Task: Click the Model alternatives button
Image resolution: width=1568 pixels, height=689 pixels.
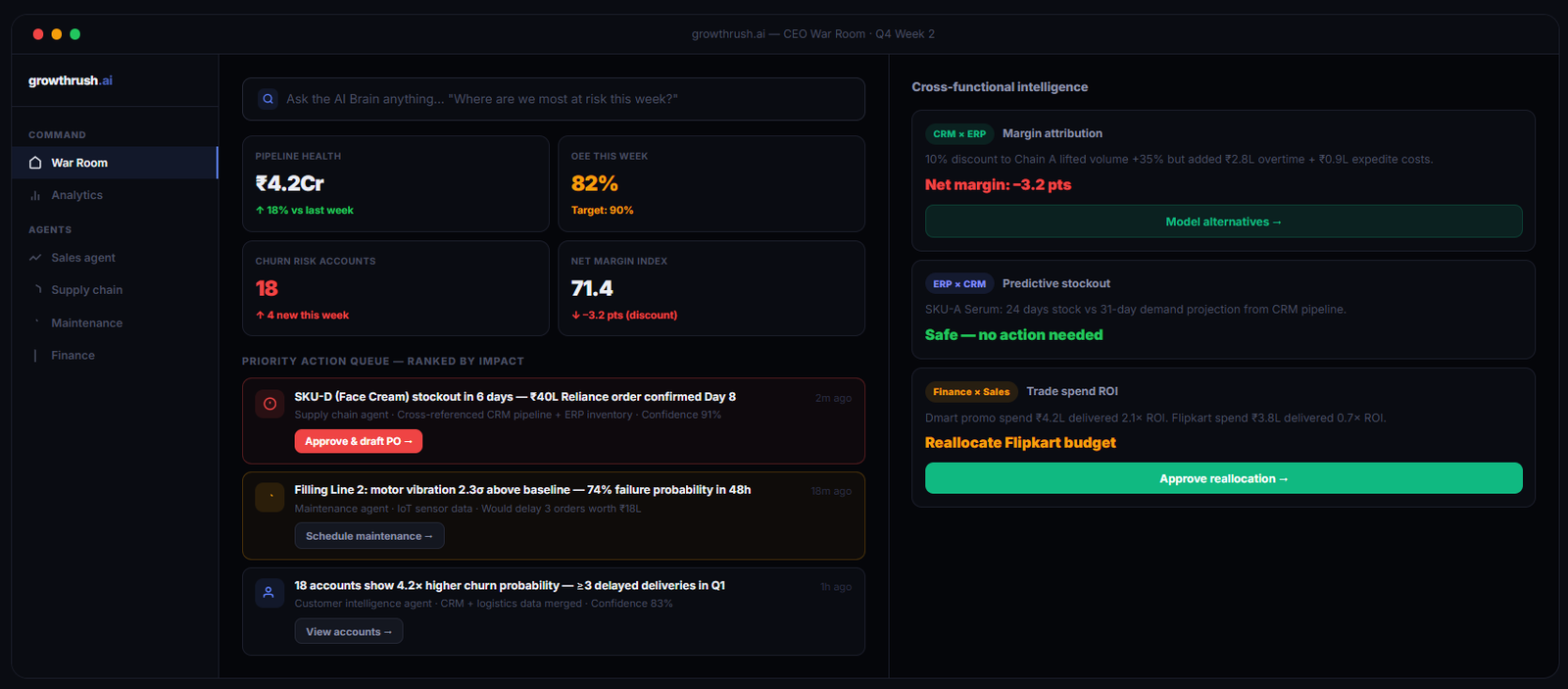Action: click(1223, 221)
